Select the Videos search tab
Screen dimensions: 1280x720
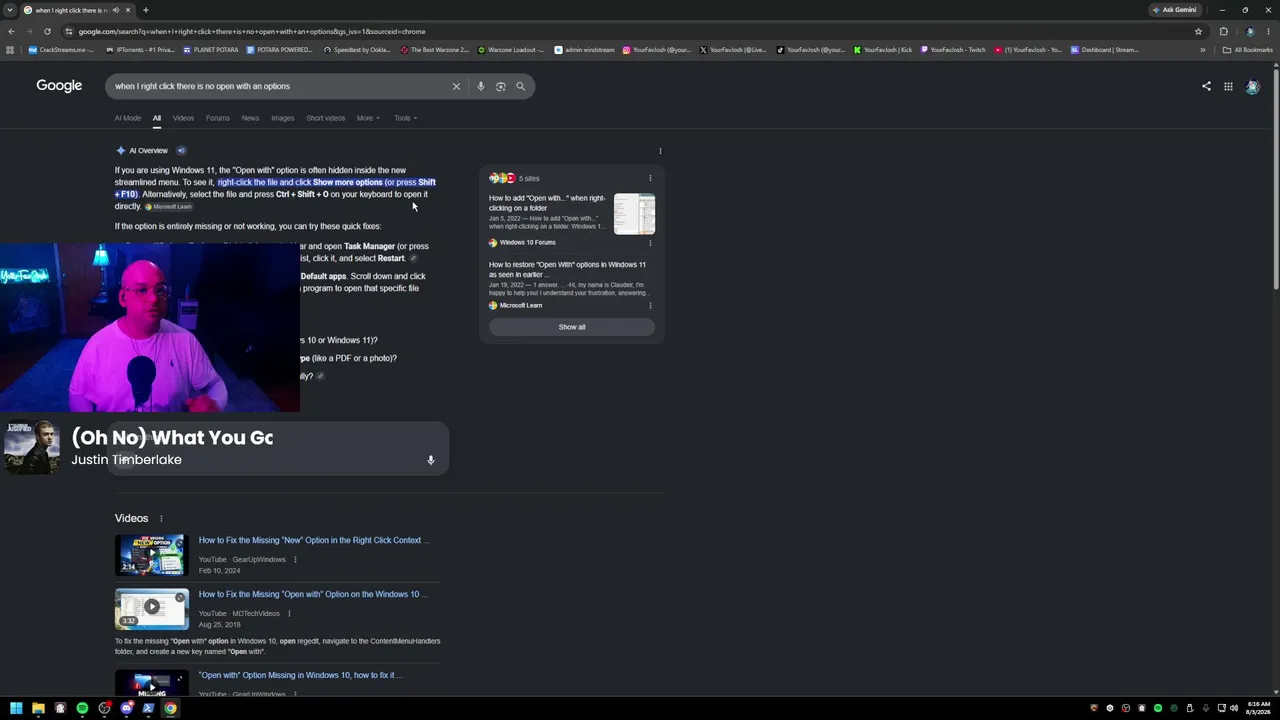183,118
